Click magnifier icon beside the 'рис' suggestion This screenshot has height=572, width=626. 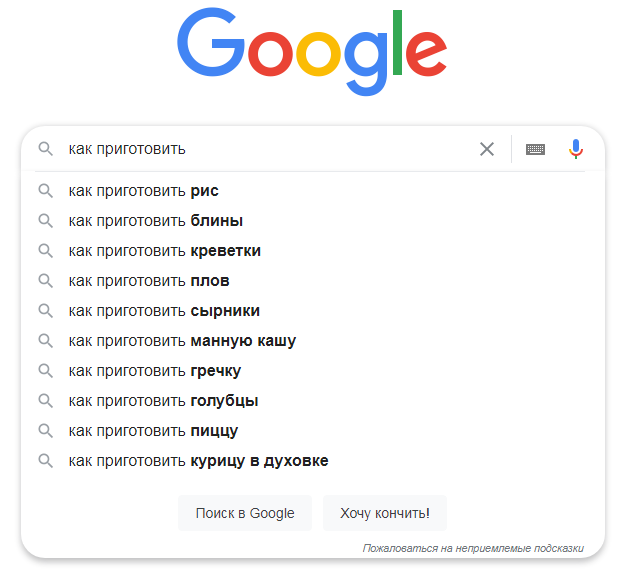click(x=46, y=191)
